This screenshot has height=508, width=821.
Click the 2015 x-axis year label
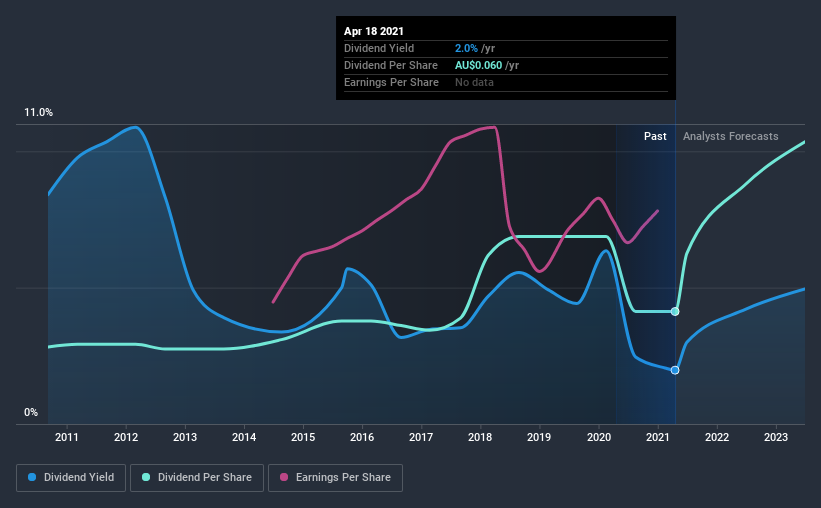point(303,437)
